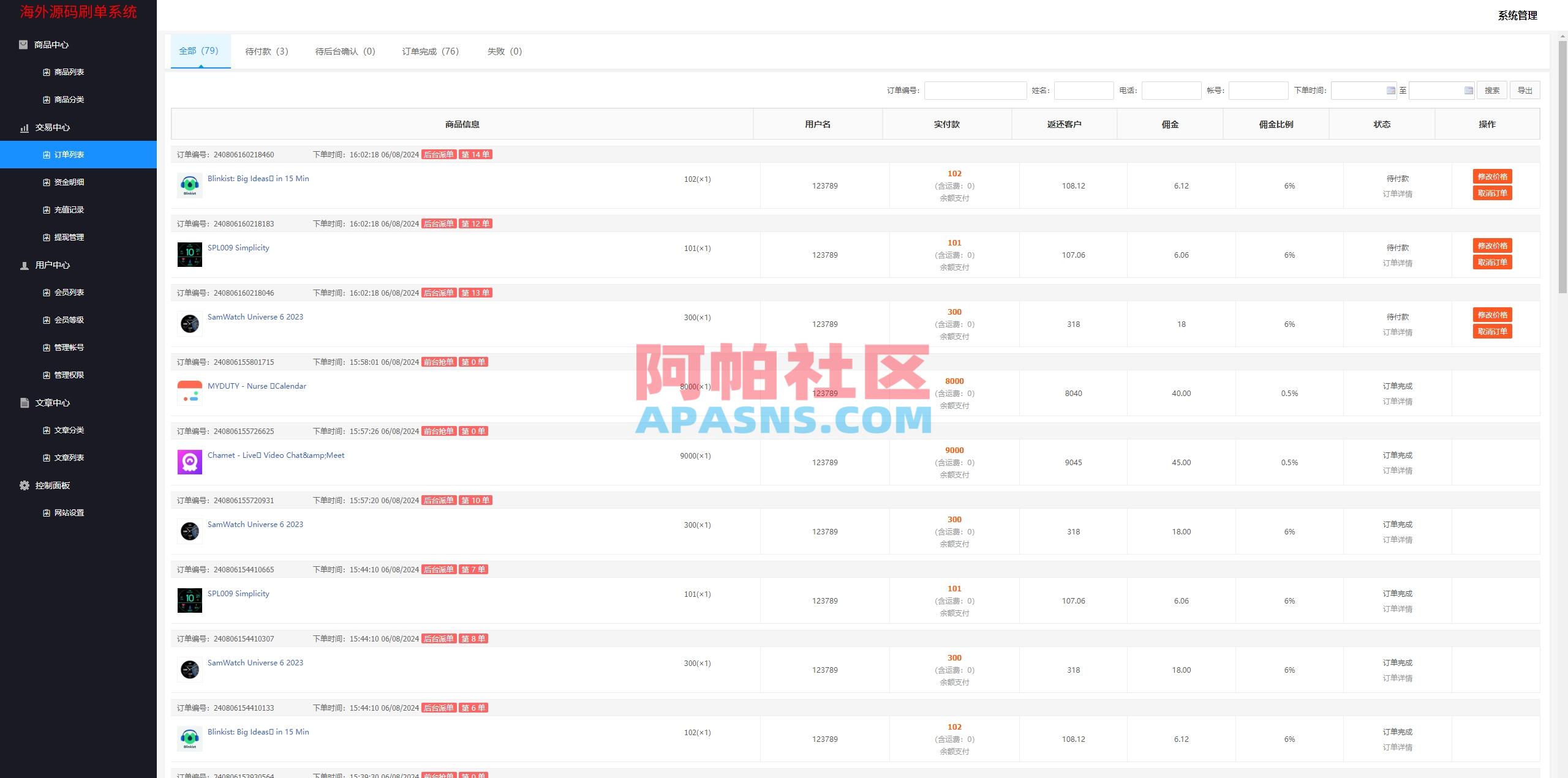The height and width of the screenshot is (778, 1568).
Task: Click the 搜索 button
Action: (1492, 89)
